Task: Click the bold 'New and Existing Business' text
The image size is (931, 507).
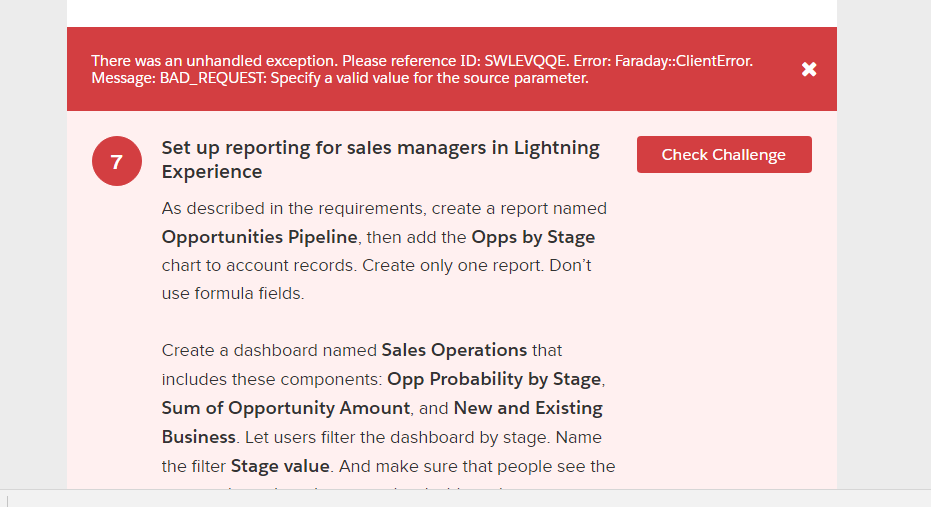Action: click(382, 423)
